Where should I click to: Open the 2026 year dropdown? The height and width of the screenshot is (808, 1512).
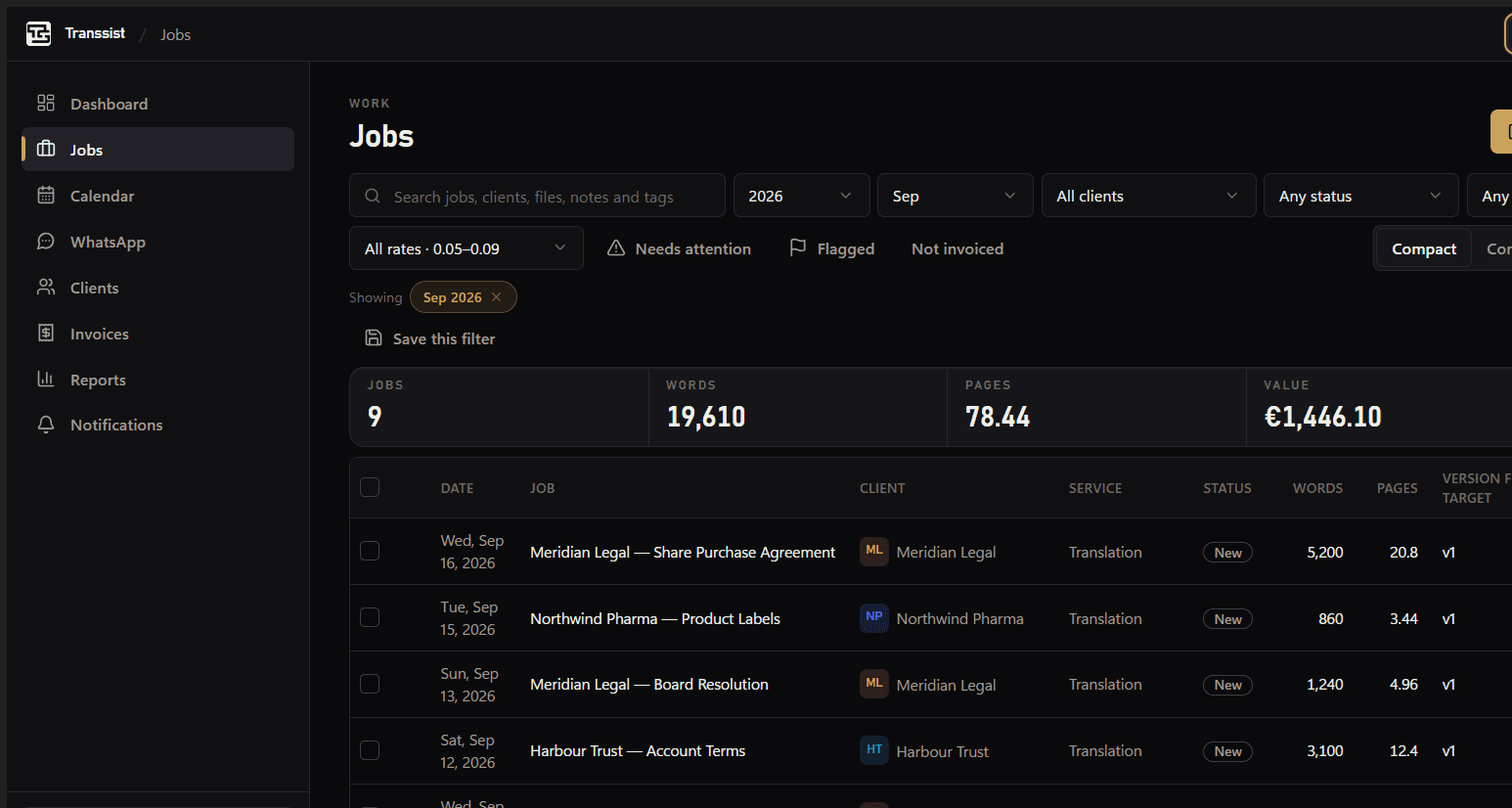tap(801, 196)
